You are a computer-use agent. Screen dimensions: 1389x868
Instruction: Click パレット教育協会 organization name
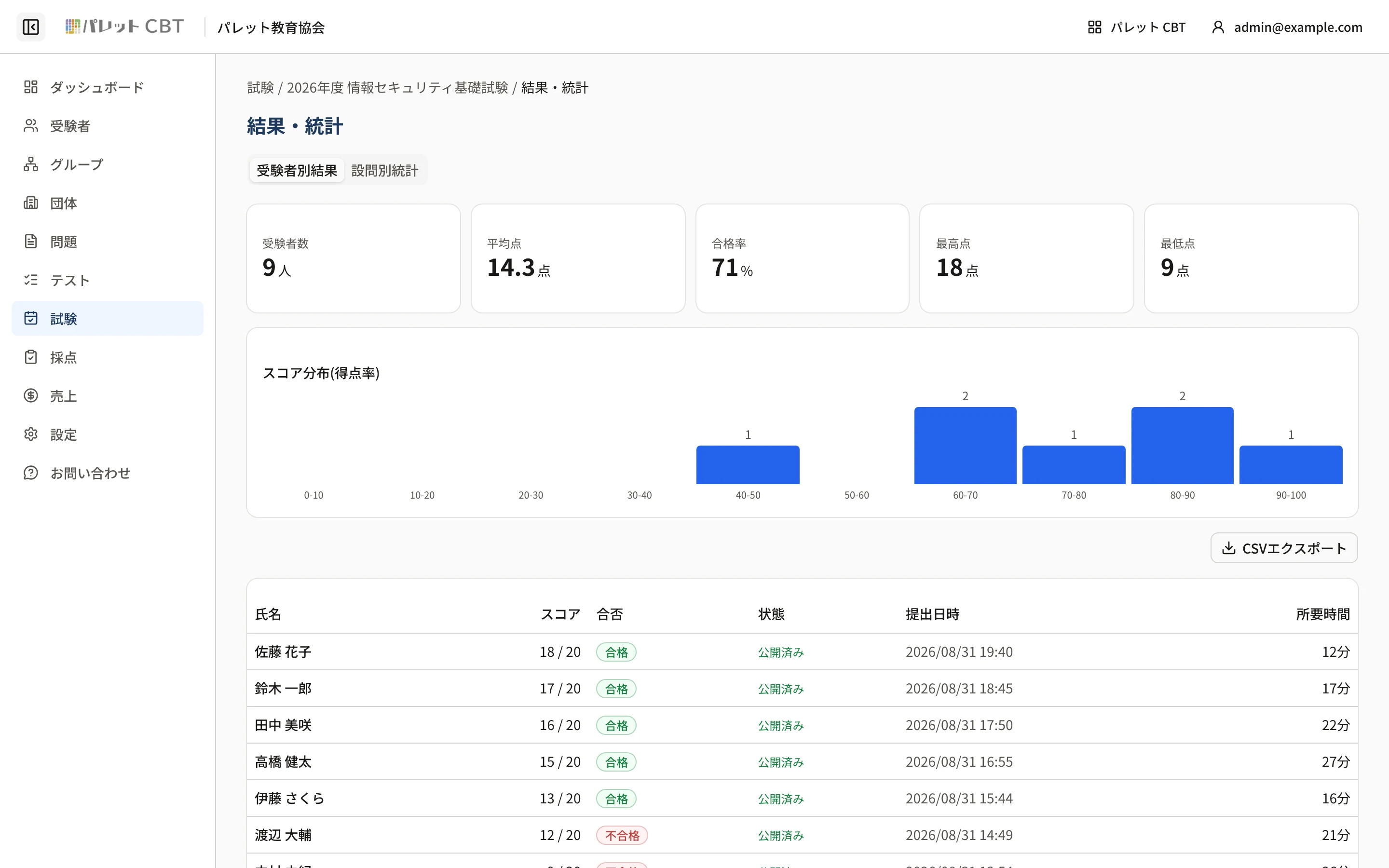click(271, 27)
